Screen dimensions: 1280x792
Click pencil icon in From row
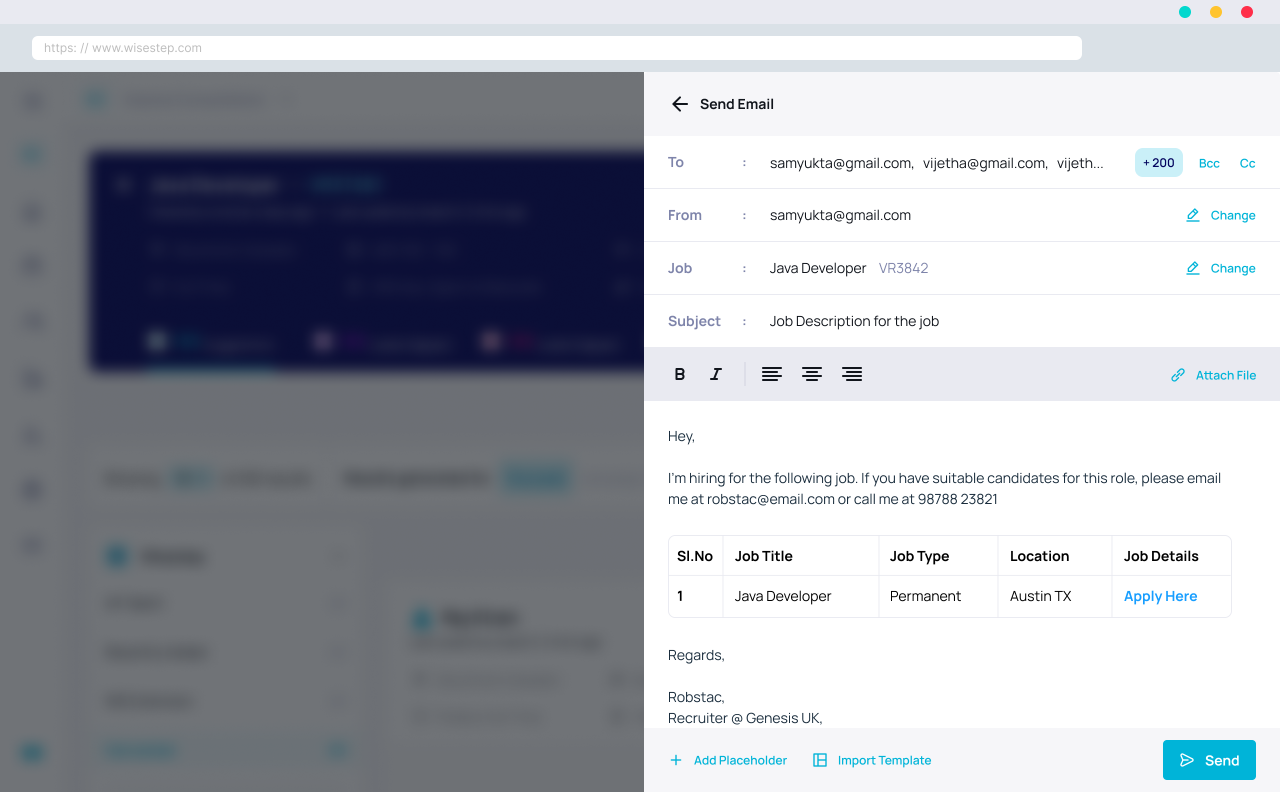(x=1192, y=215)
